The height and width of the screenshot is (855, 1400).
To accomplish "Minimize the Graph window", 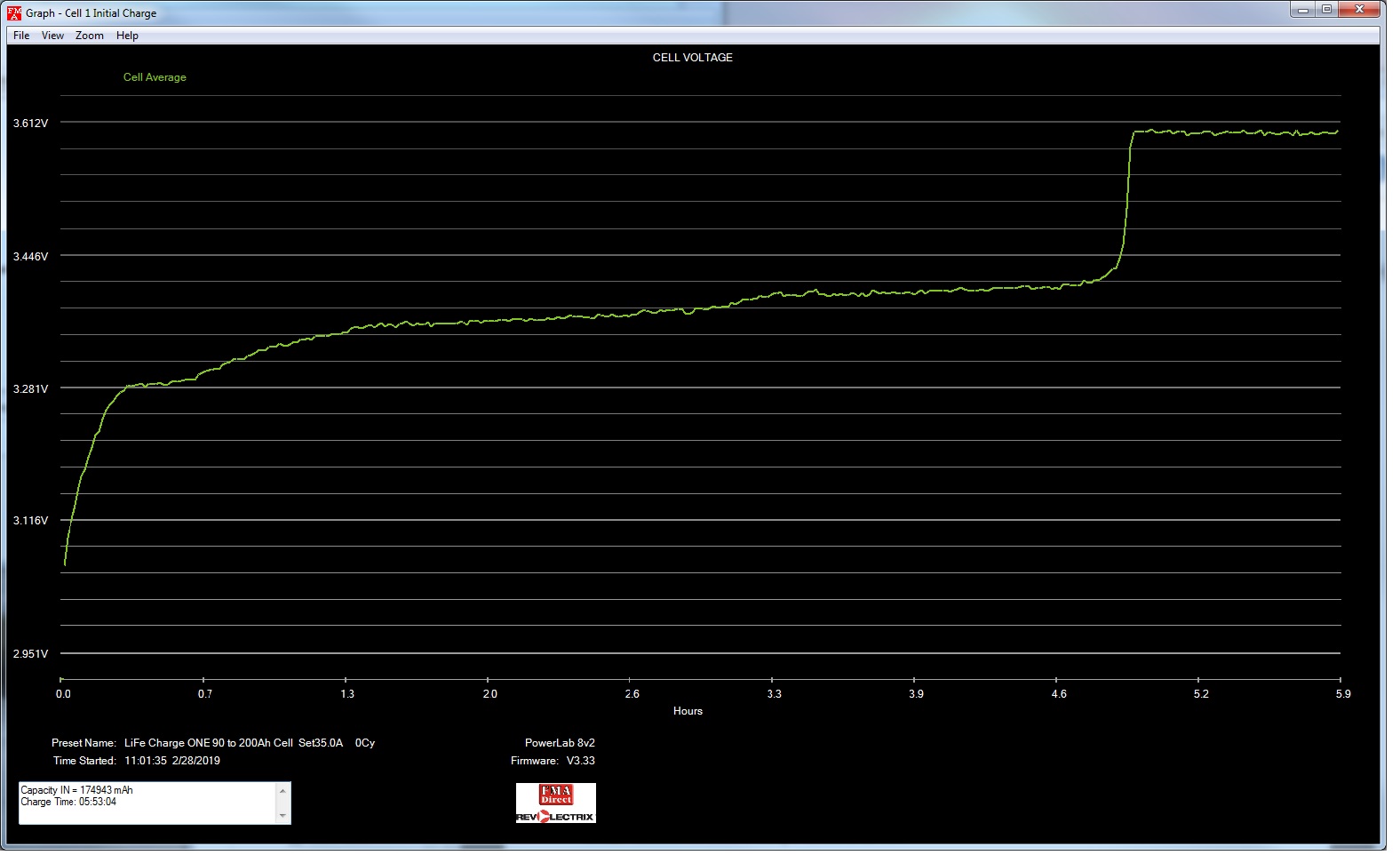I will (1303, 10).
